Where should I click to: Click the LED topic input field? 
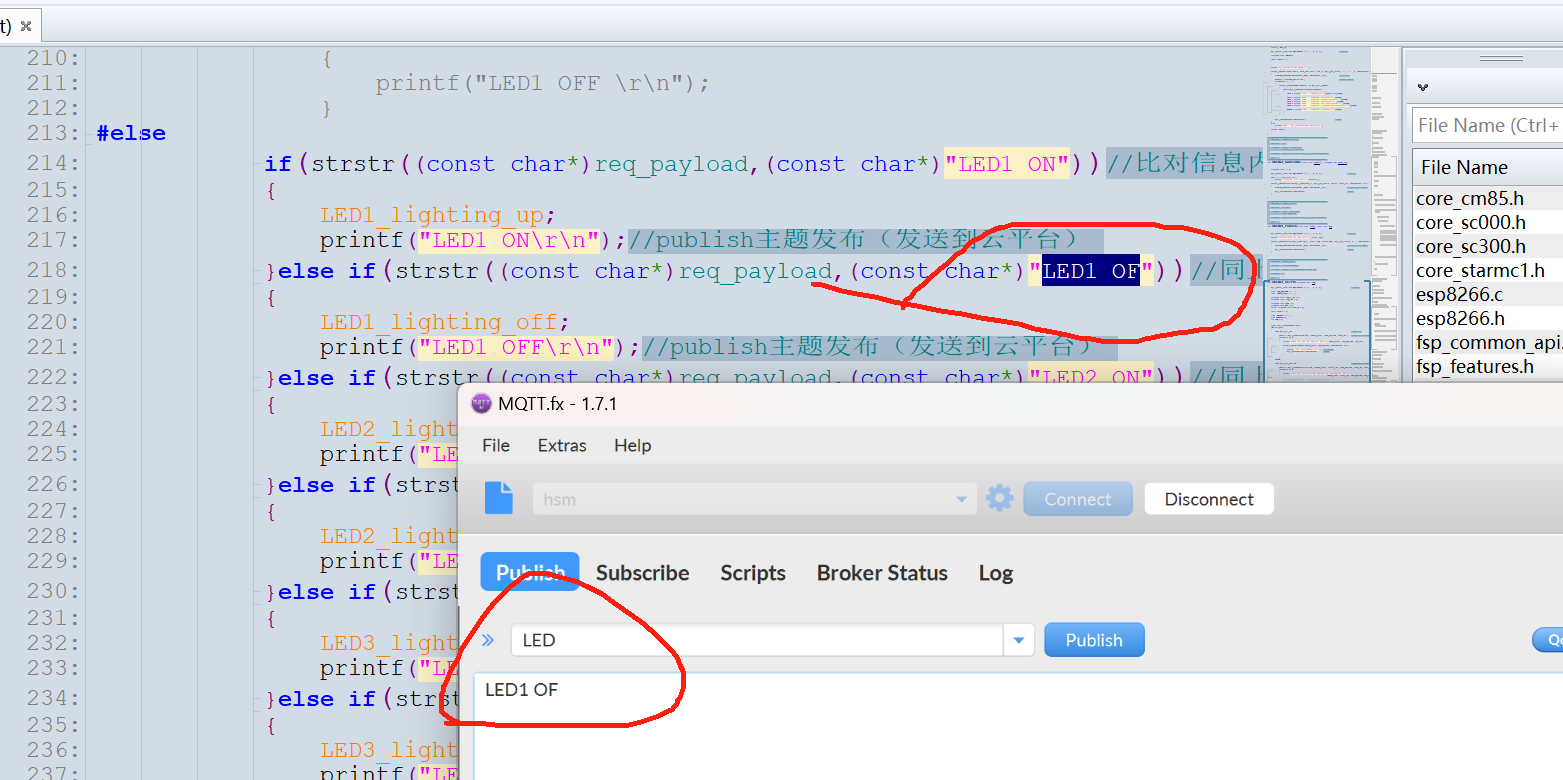point(757,640)
